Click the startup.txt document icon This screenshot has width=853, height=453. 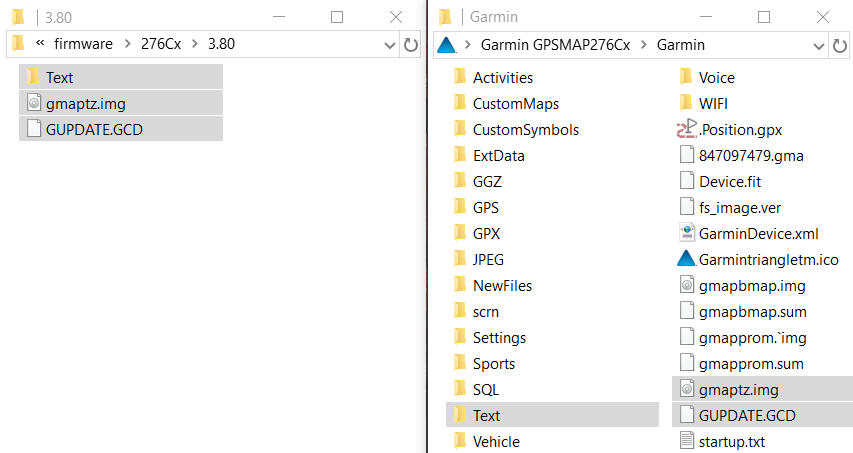(687, 441)
